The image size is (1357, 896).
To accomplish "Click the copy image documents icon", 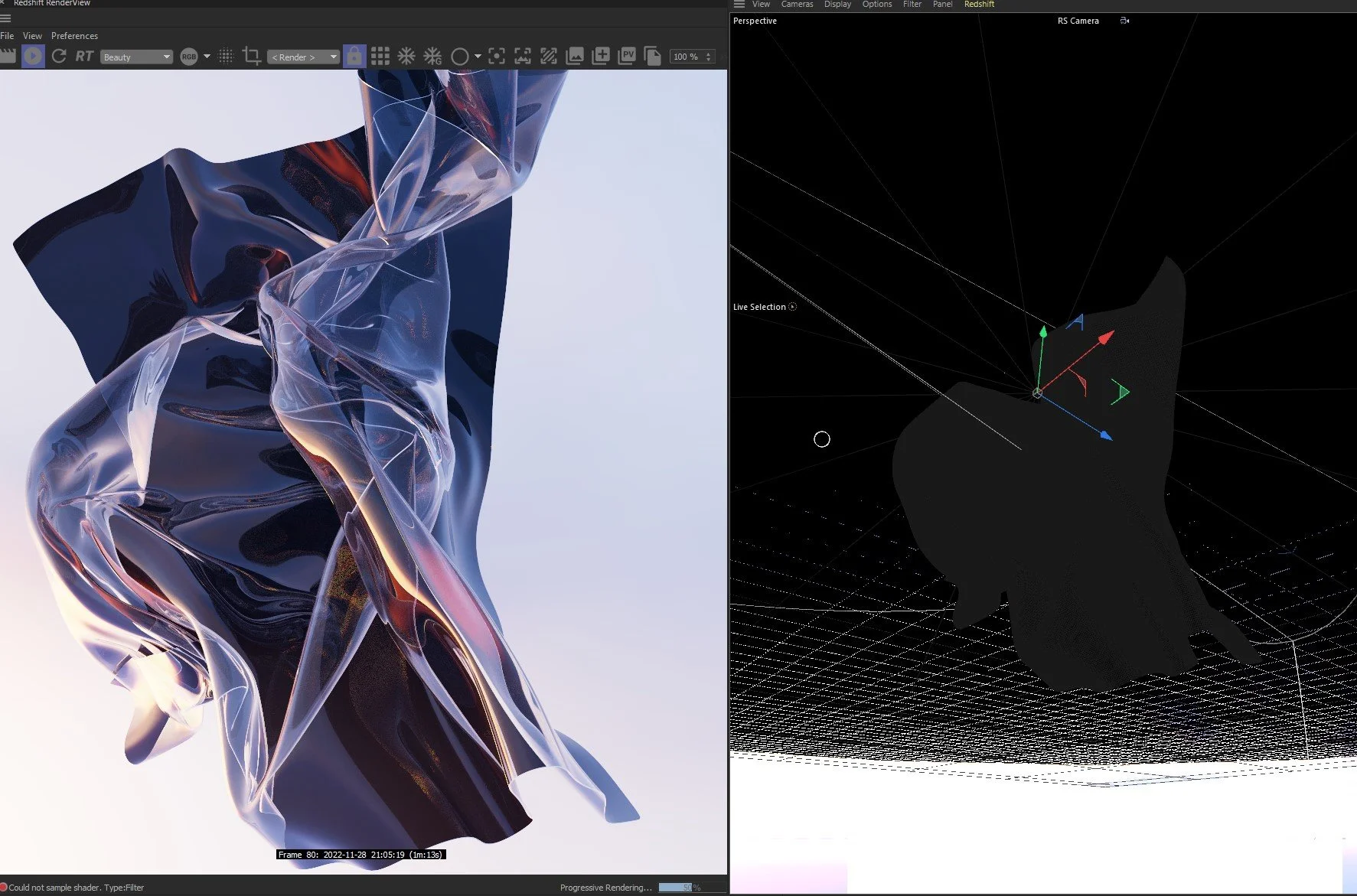I will [653, 56].
